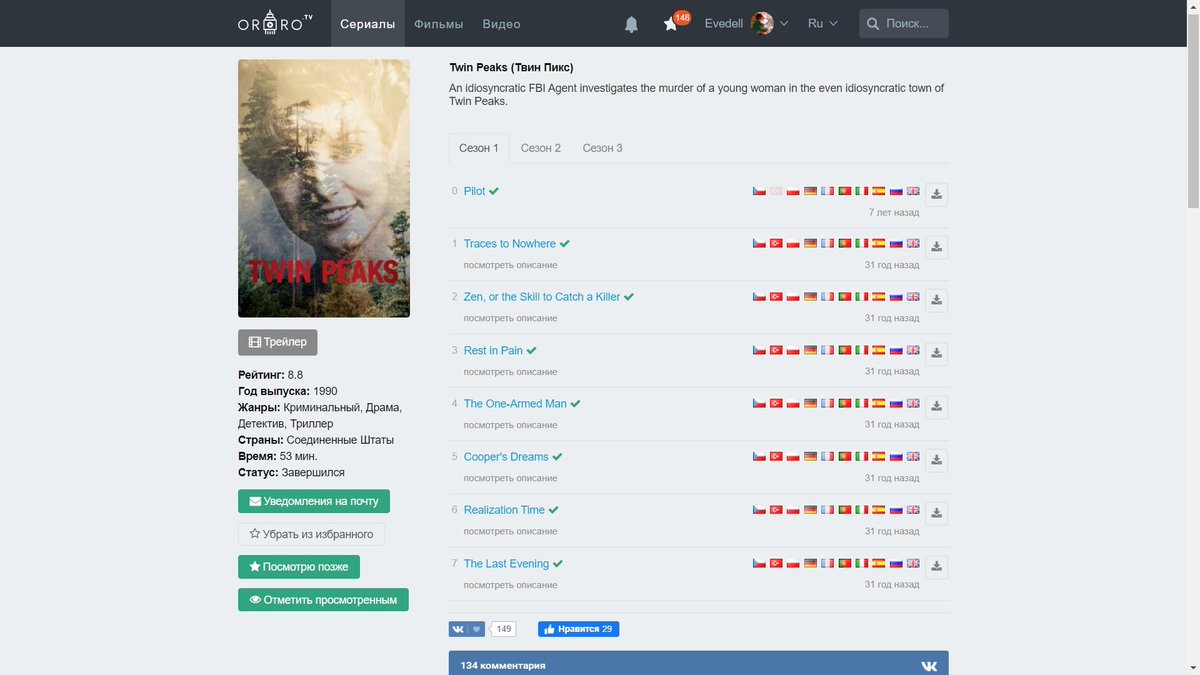Pick the German flag for Rest in Pain
The image size is (1200, 675).
click(x=810, y=350)
